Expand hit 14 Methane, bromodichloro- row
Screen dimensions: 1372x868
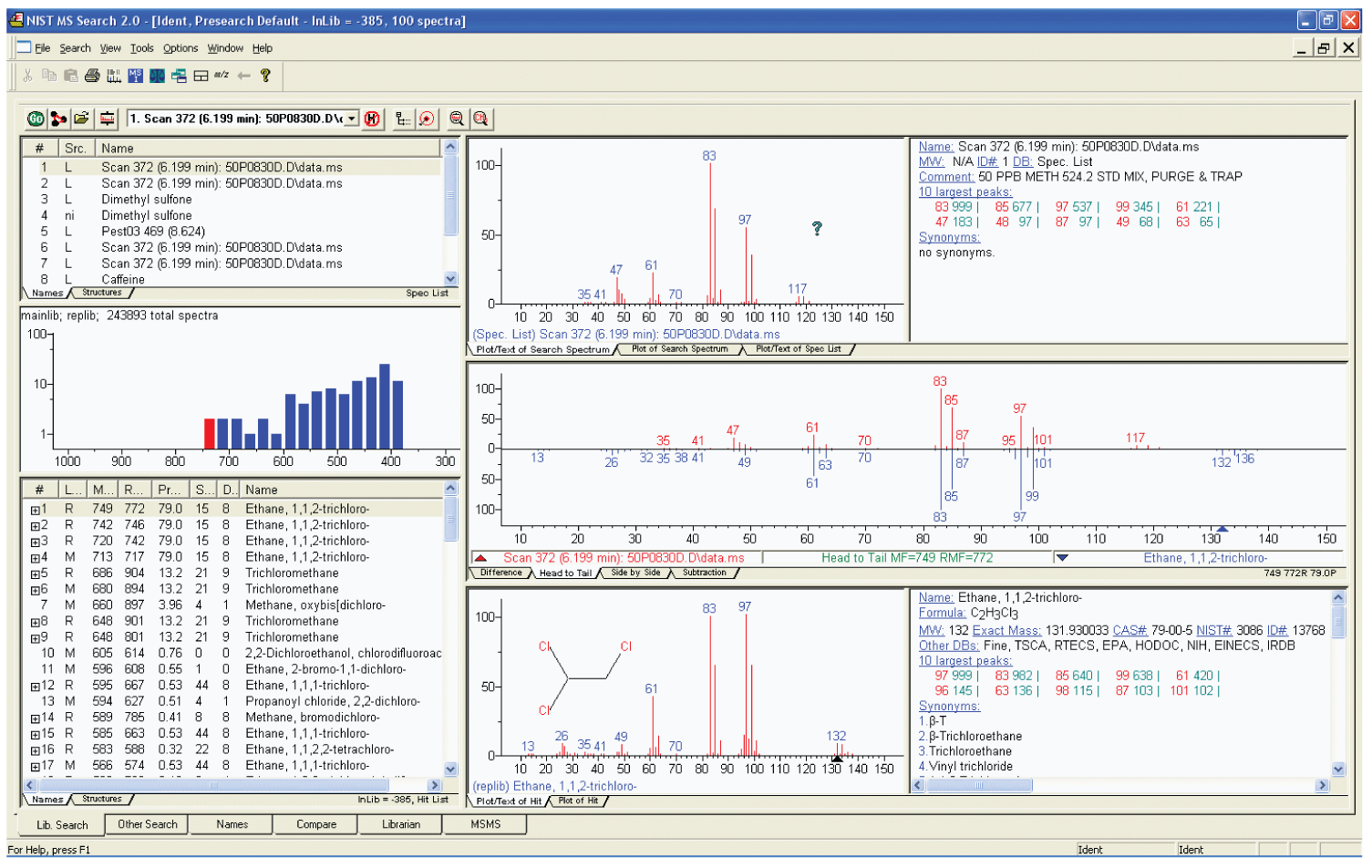36,718
